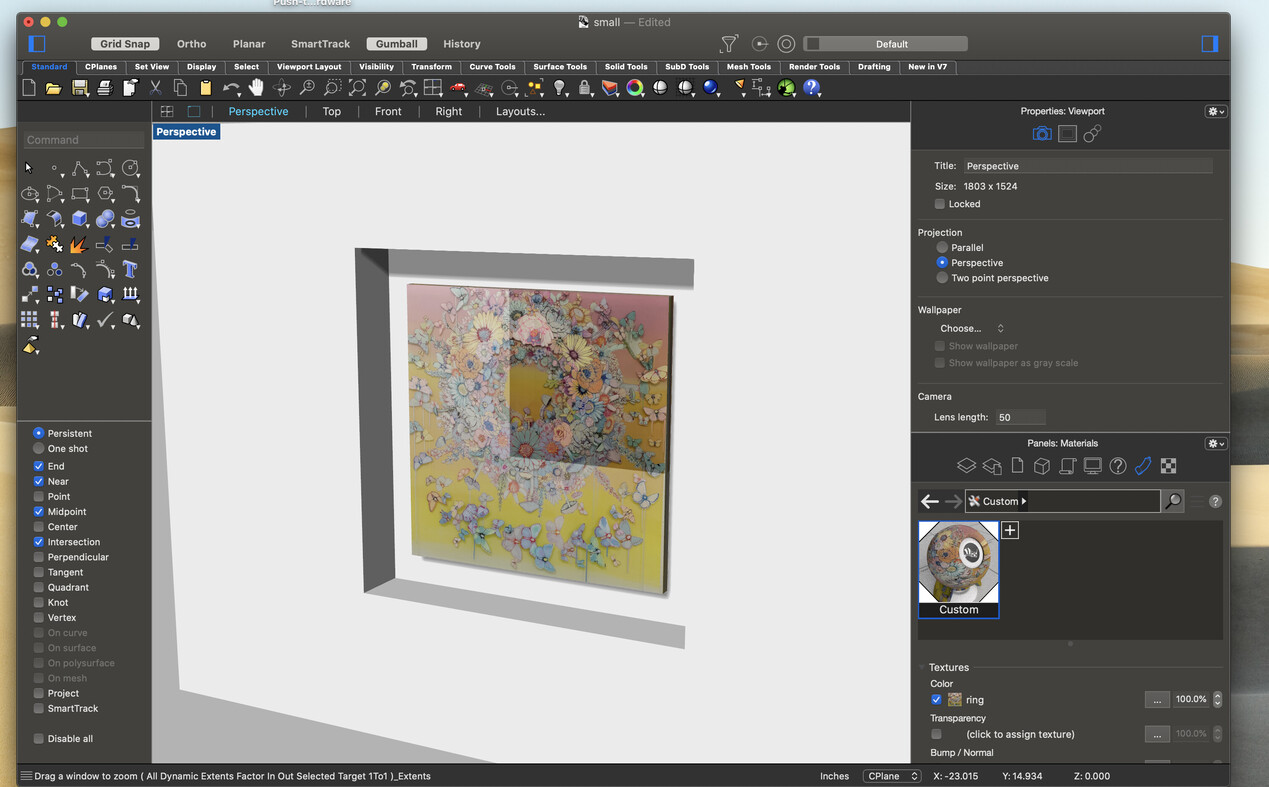
Task: Switch to the Front viewport tab
Action: tap(388, 111)
